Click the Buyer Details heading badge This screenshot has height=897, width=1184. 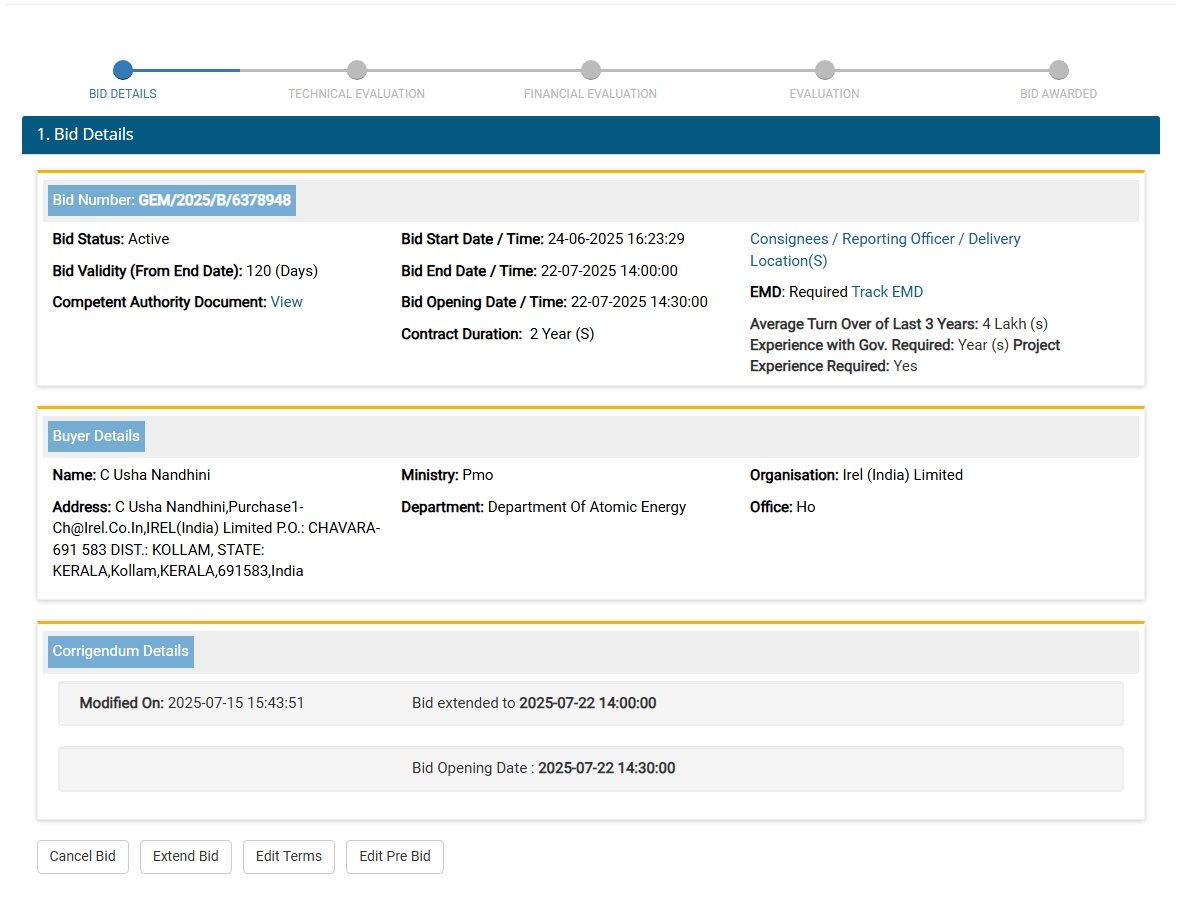click(x=96, y=436)
